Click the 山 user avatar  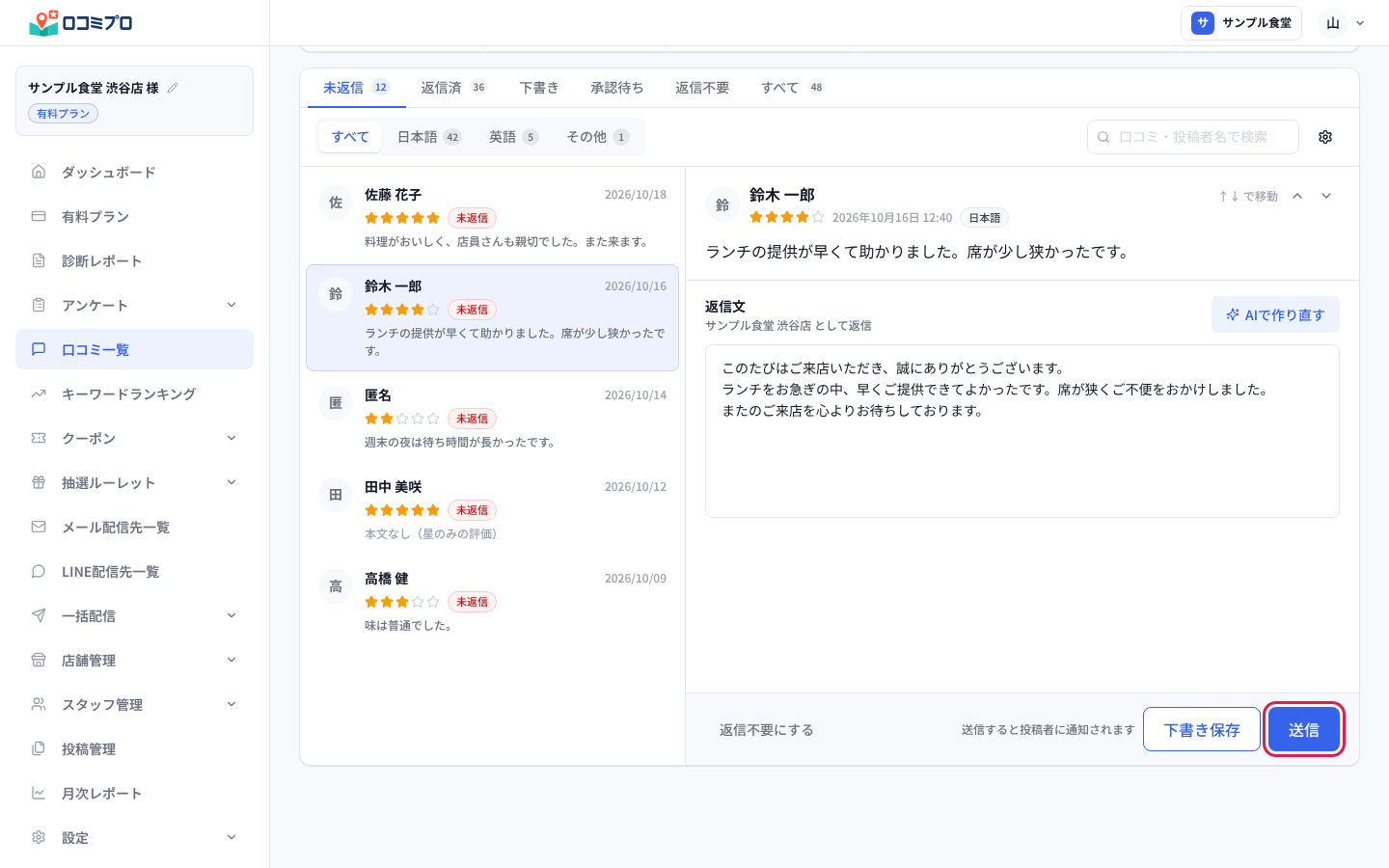click(1333, 23)
